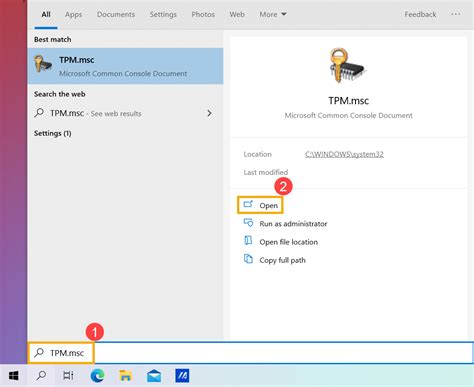Click the taskbar search magnifier icon
The image size is (474, 387).
(x=41, y=376)
